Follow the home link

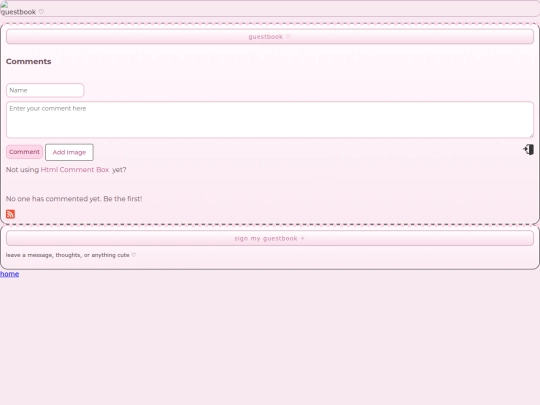(10, 274)
